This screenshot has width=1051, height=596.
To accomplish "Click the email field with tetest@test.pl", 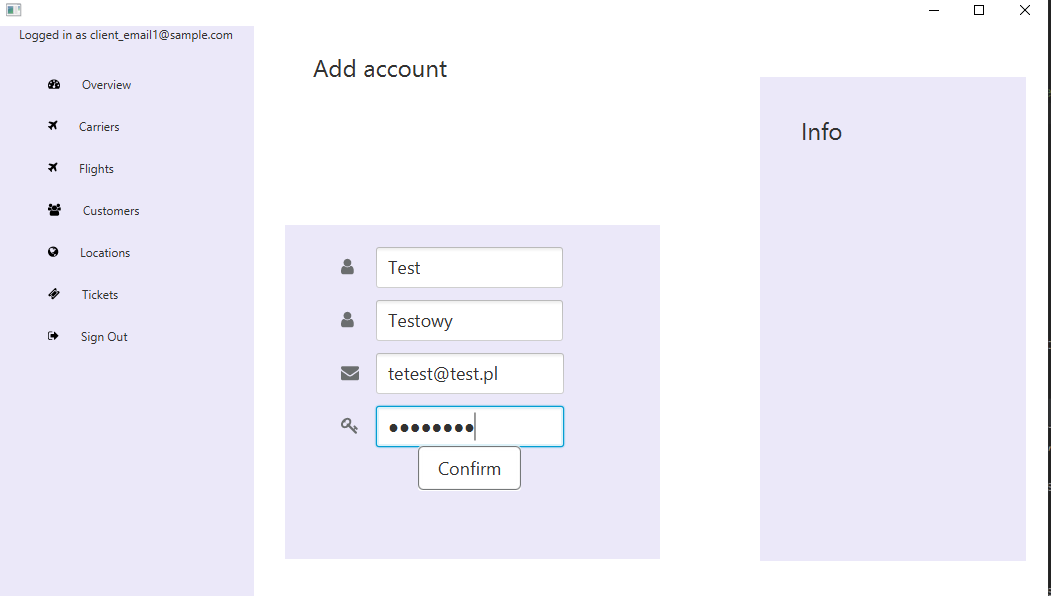I will 469,373.
